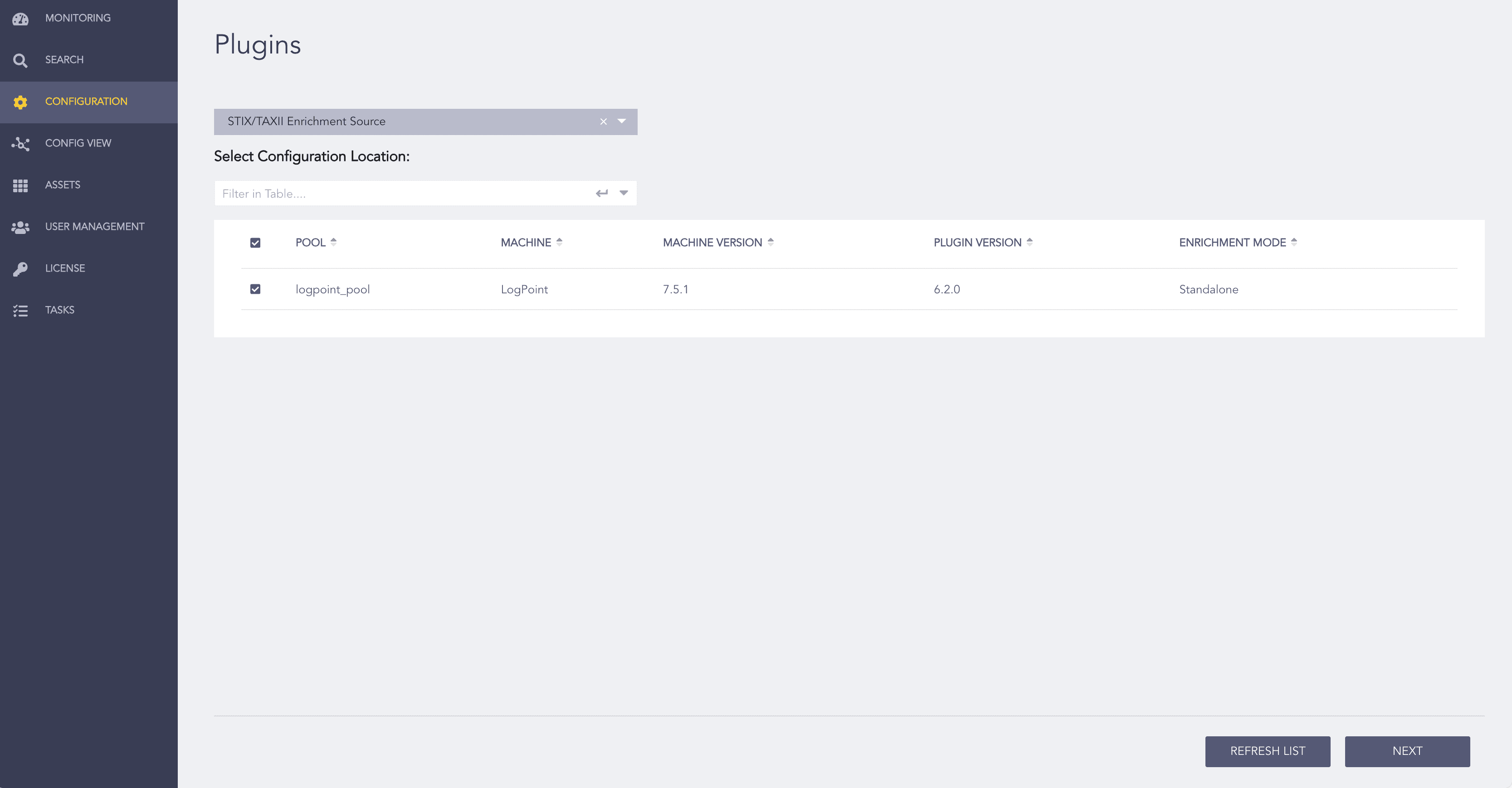Clear the STIX/TAXII plugin selection

(603, 122)
